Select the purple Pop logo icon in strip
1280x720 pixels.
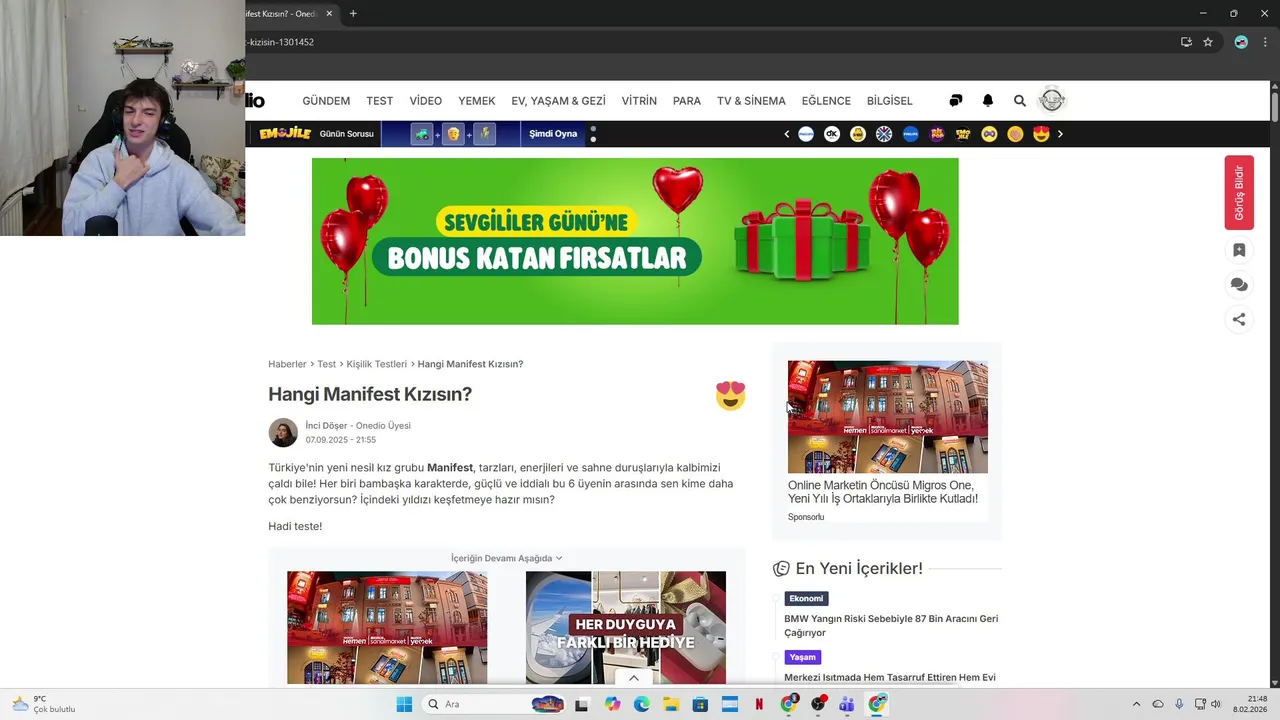coord(937,134)
